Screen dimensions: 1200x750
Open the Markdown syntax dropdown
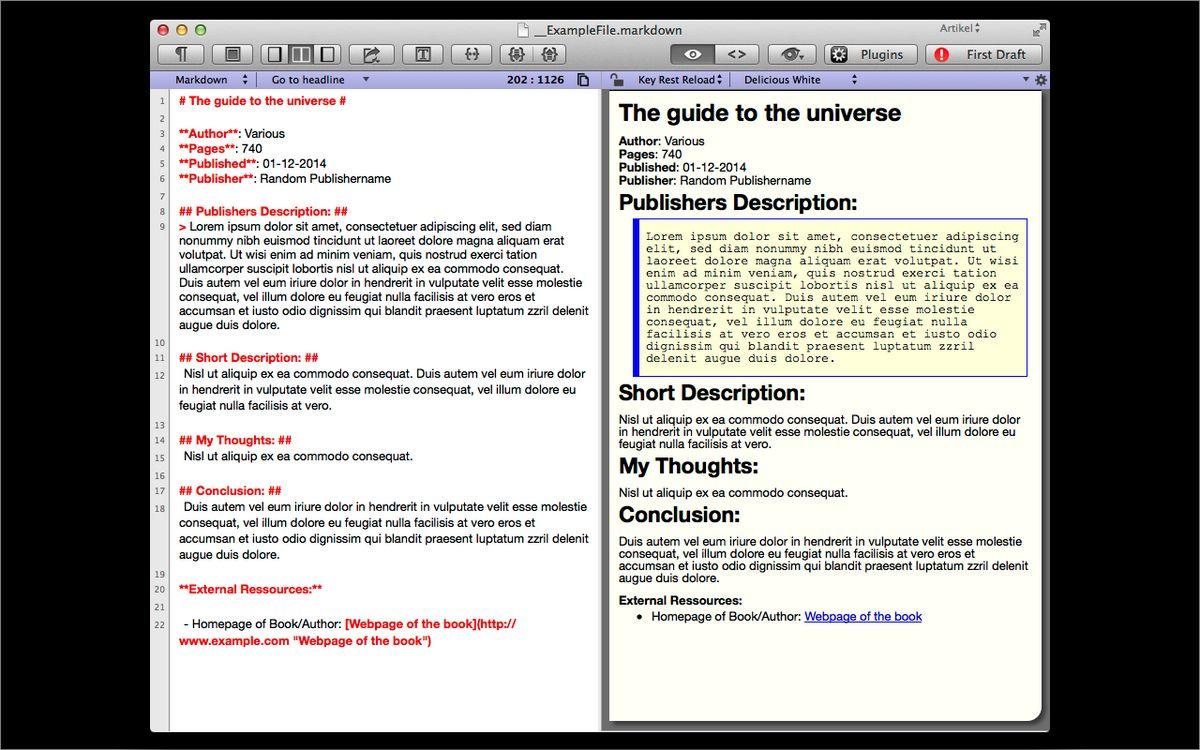[x=211, y=80]
